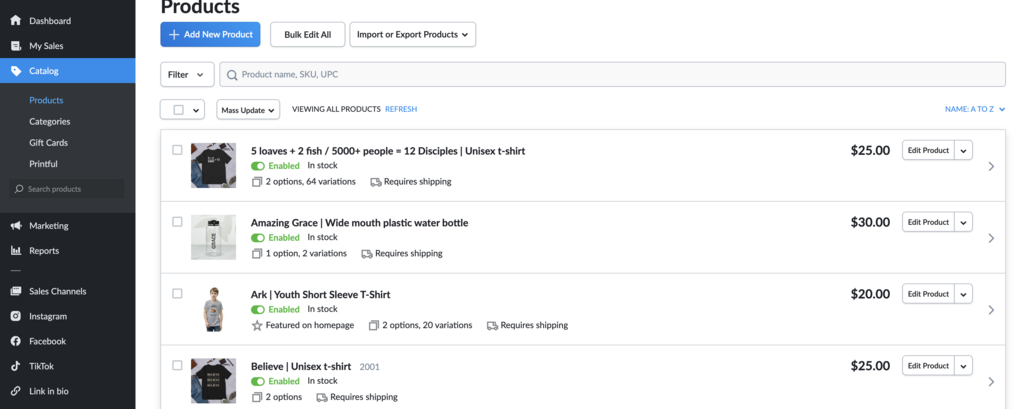Check the Amazing Grace water bottle checkbox
Viewport: 1024px width, 409px height.
click(177, 222)
